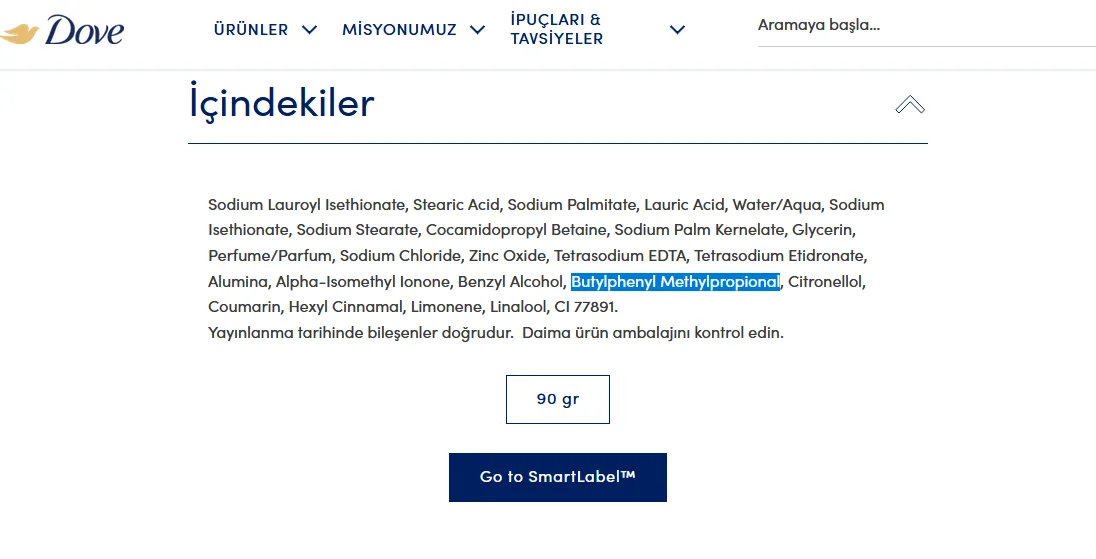The height and width of the screenshot is (559, 1096).
Task: Open the ÜRÜNLER menu
Action: 250,30
